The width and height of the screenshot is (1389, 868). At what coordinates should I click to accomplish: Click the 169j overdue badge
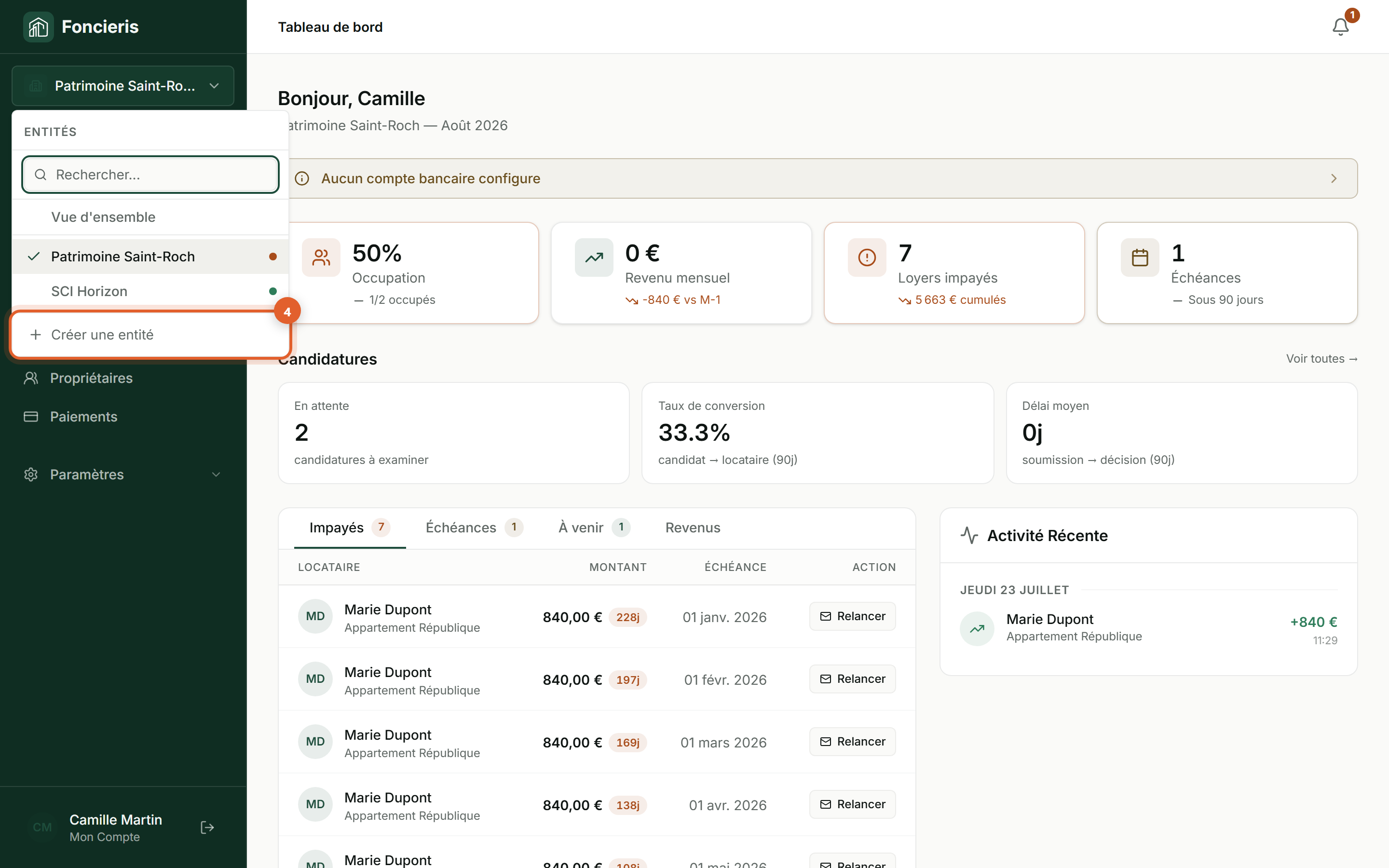tap(627, 742)
